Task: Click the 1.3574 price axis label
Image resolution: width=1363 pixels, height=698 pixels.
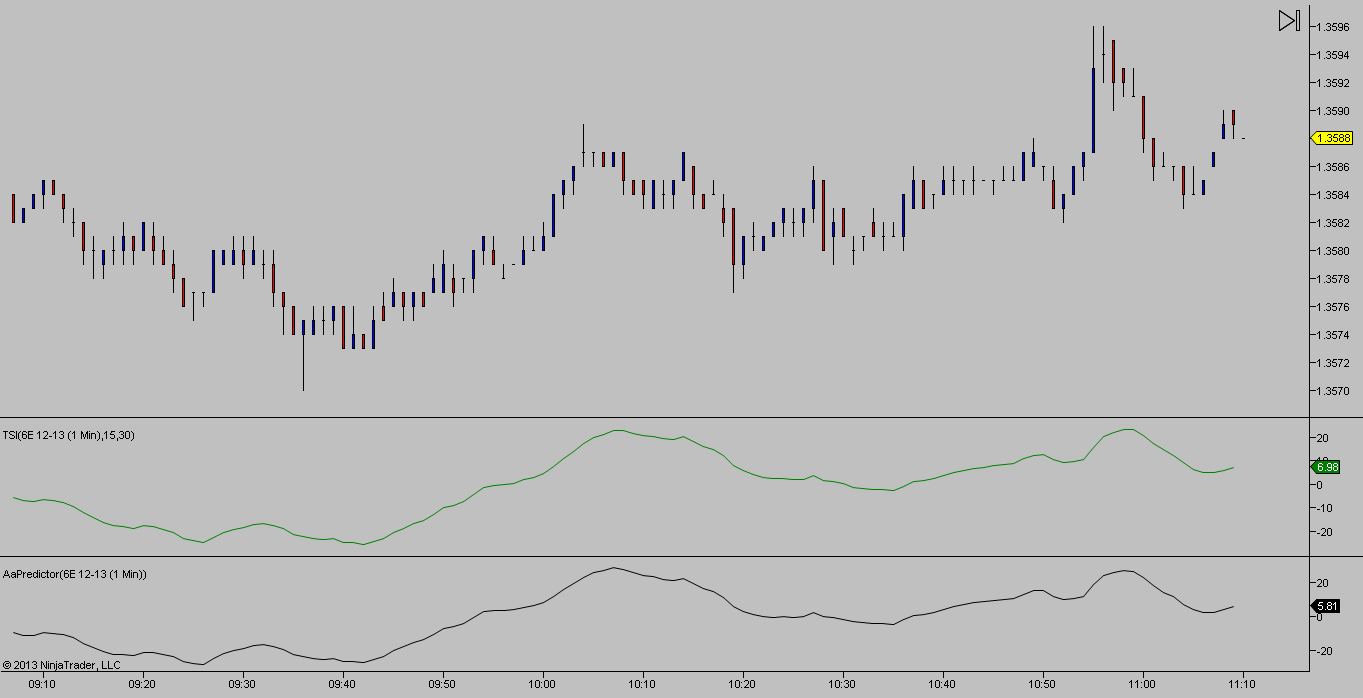Action: (1335, 335)
